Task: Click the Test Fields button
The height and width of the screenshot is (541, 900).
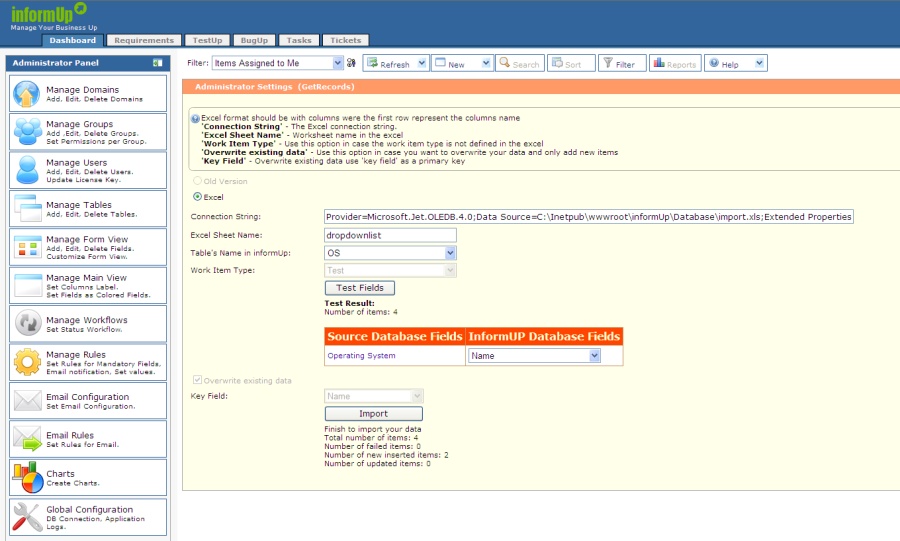Action: (360, 288)
